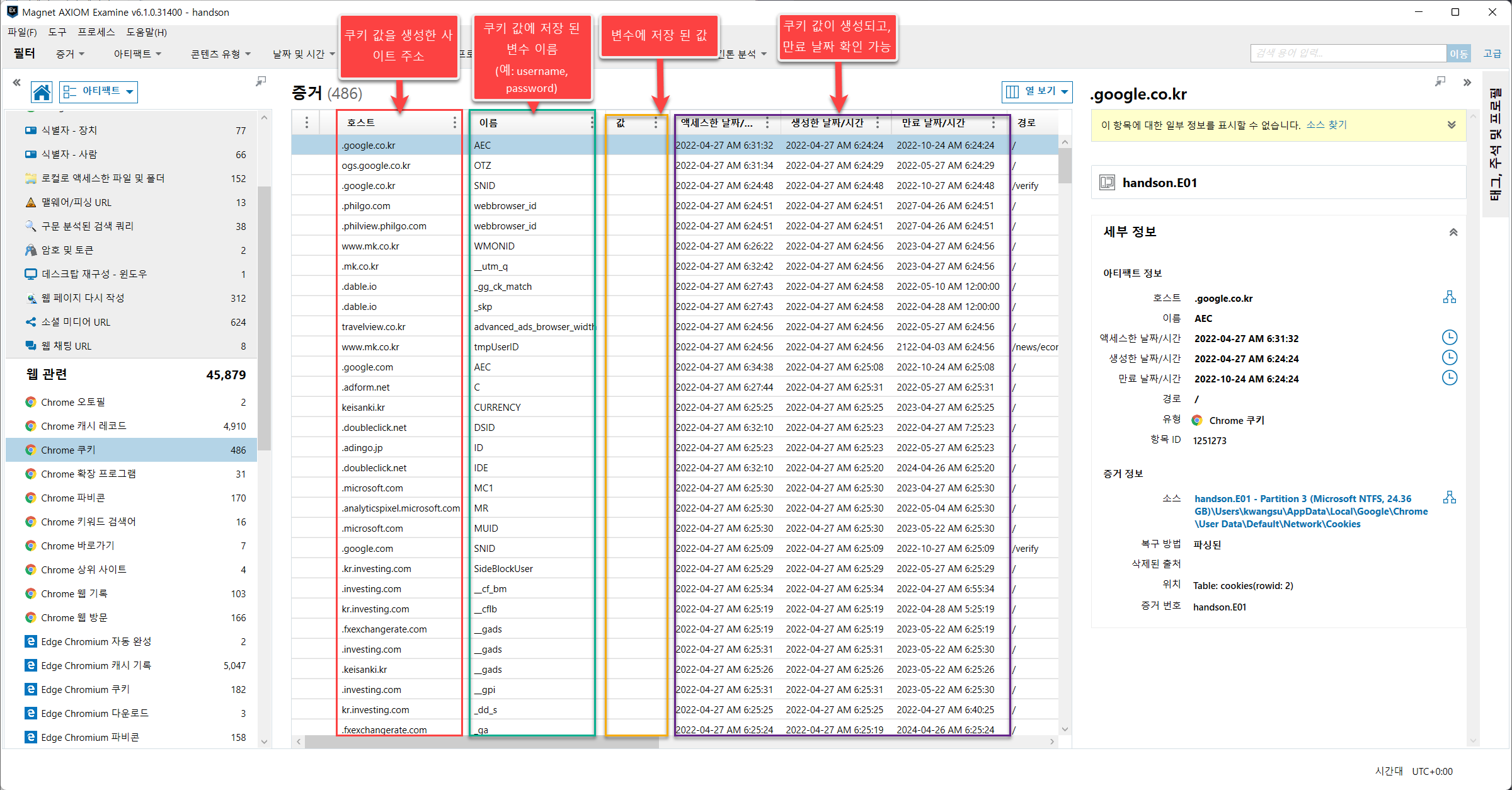
Task: Click the evidence table horizontal scrollbar
Action: tap(482, 741)
